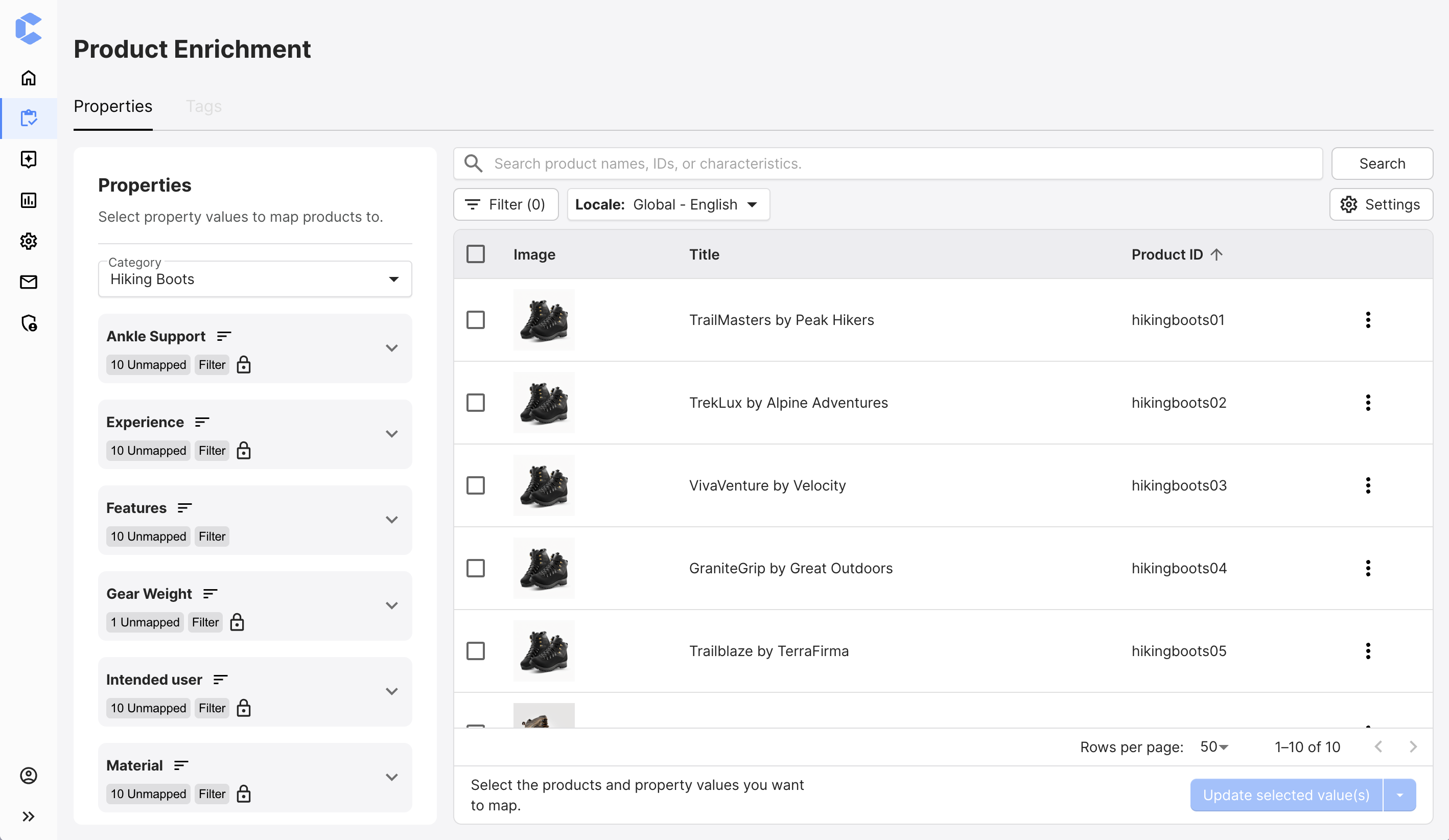This screenshot has height=840, width=1449.
Task: Check the TrailMasters by Peak Hikers row
Action: tap(476, 320)
